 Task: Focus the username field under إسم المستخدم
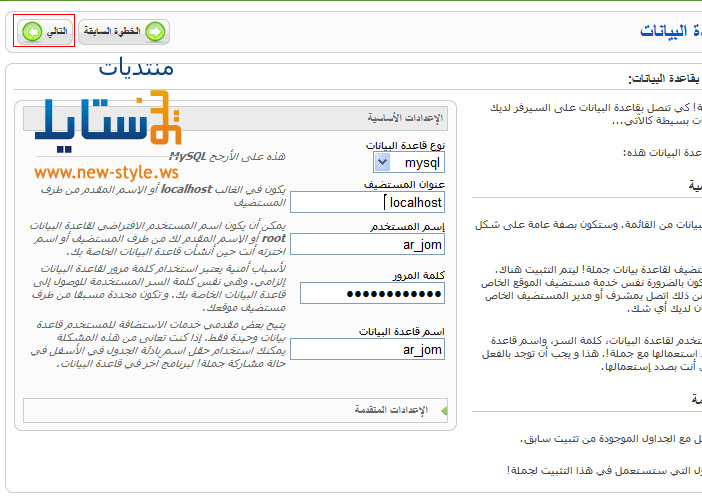367,244
